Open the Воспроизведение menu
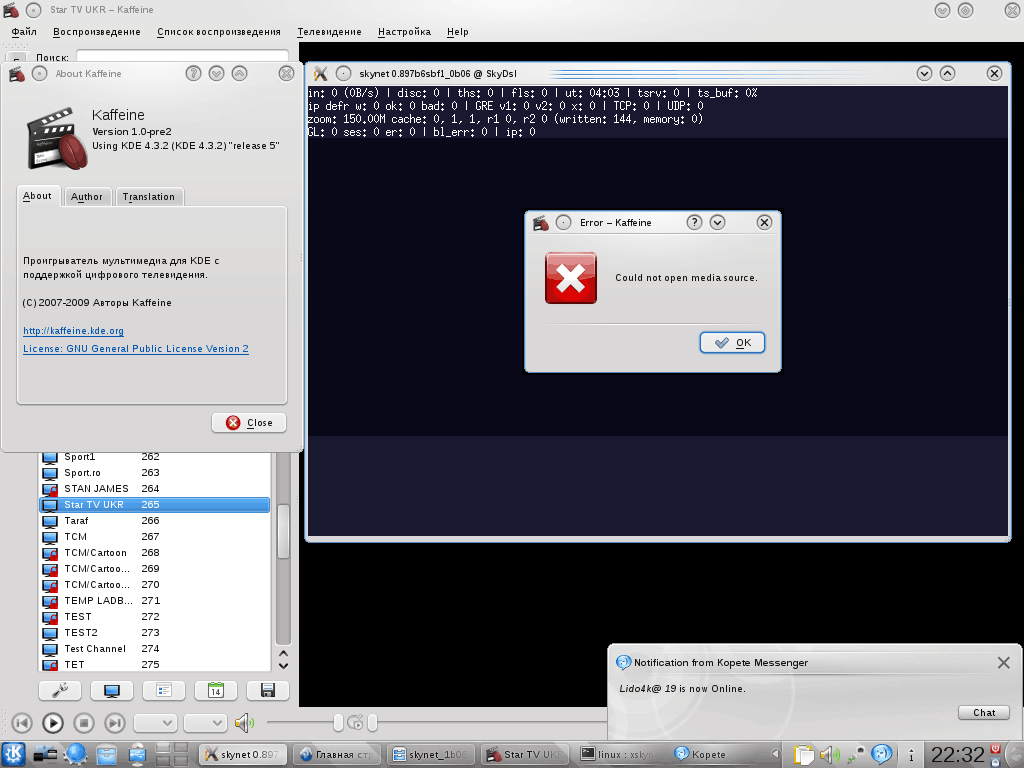This screenshot has width=1024, height=768. pos(97,32)
